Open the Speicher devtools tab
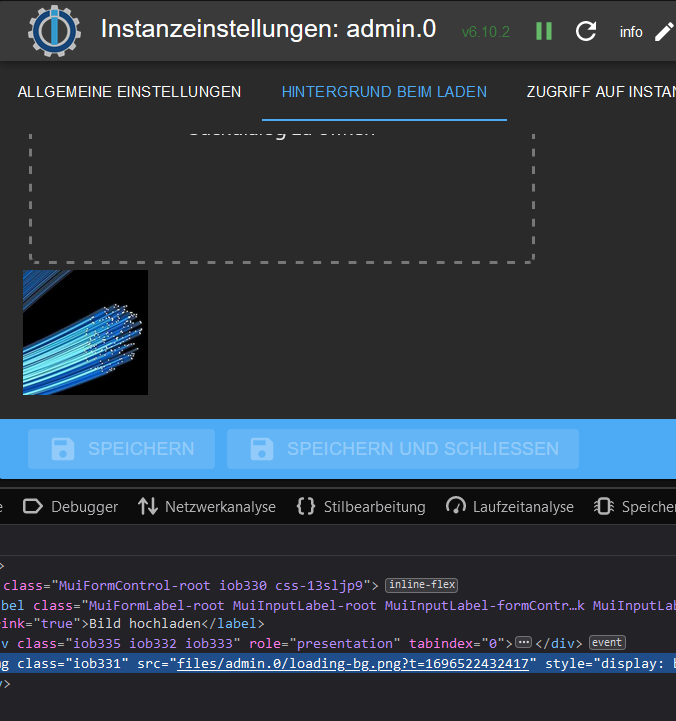The width and height of the screenshot is (676, 721). [635, 507]
